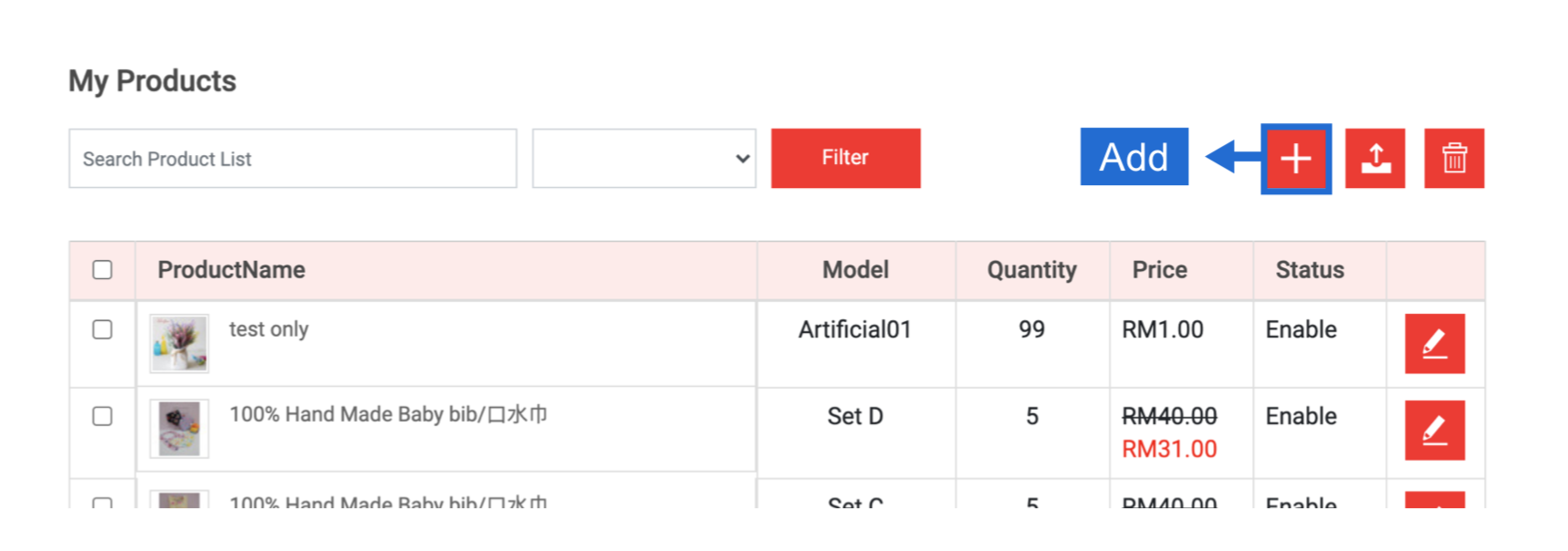Edit the 'test only' product
The width and height of the screenshot is (1568, 551).
[1434, 344]
